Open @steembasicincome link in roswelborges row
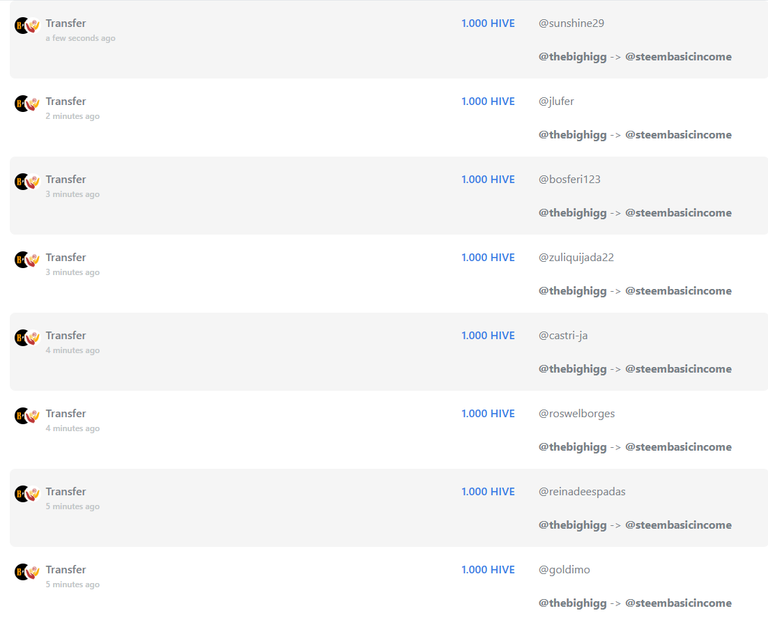Viewport: 768px width, 617px height. (678, 447)
